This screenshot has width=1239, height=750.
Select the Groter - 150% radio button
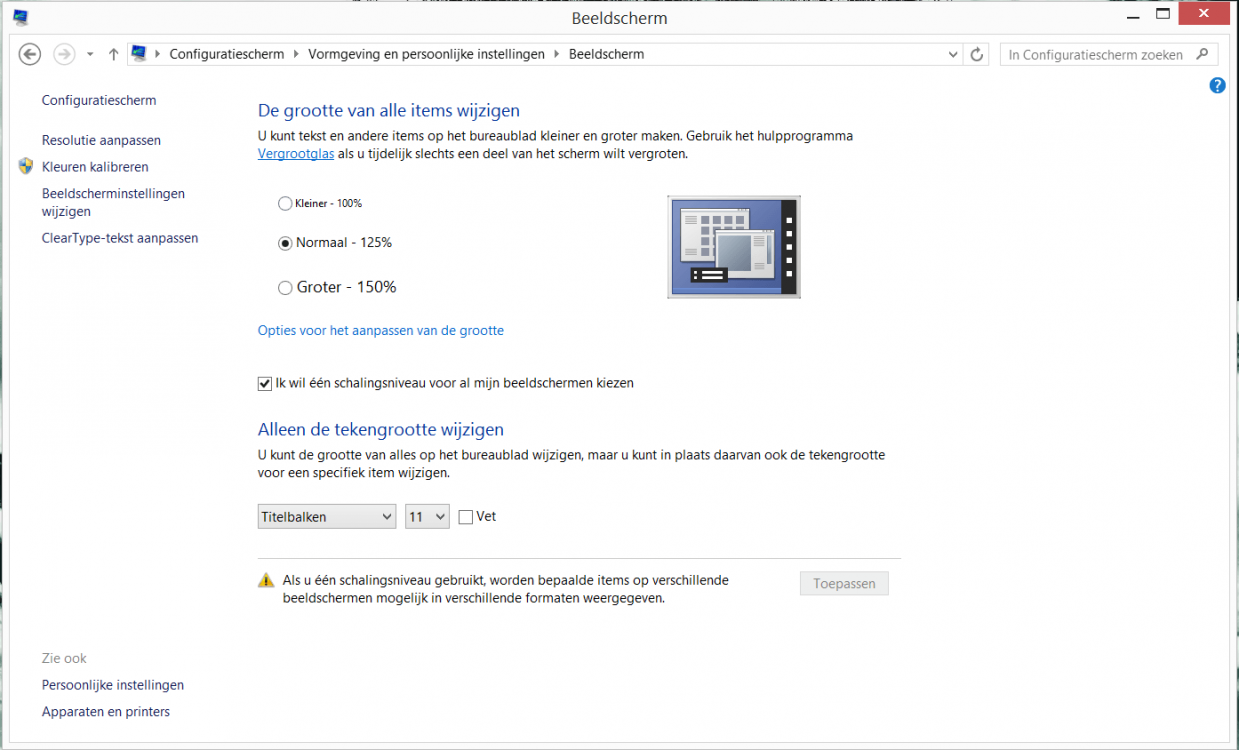coord(285,288)
